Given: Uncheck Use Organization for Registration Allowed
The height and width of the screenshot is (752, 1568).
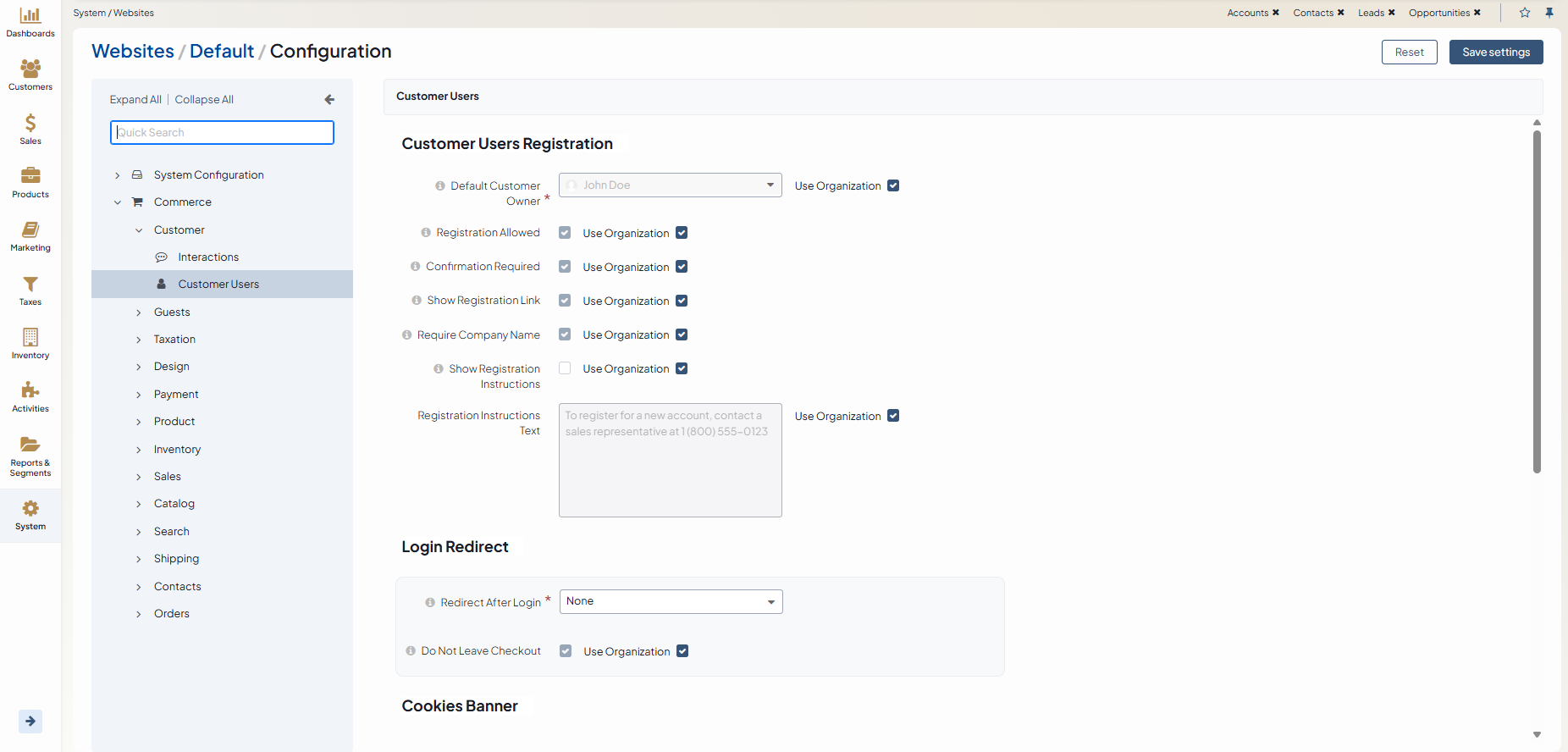Looking at the screenshot, I should click(682, 233).
